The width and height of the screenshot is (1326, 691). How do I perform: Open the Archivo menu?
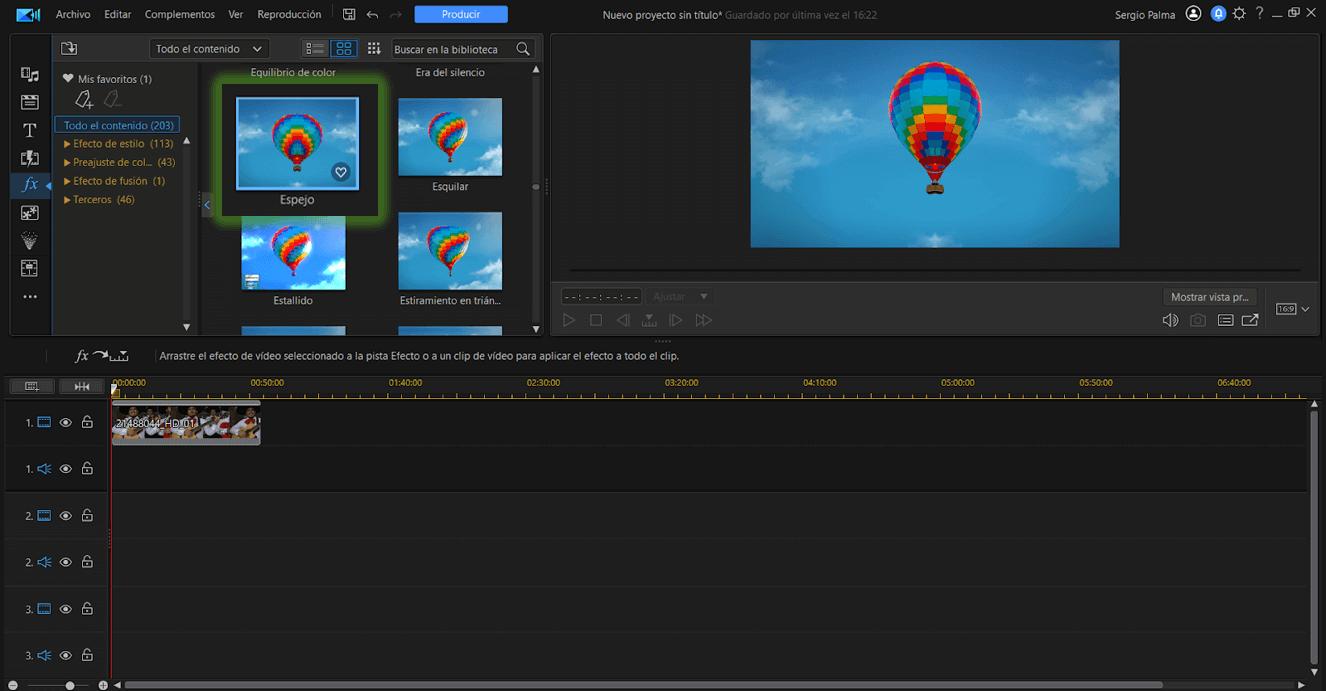coord(73,15)
